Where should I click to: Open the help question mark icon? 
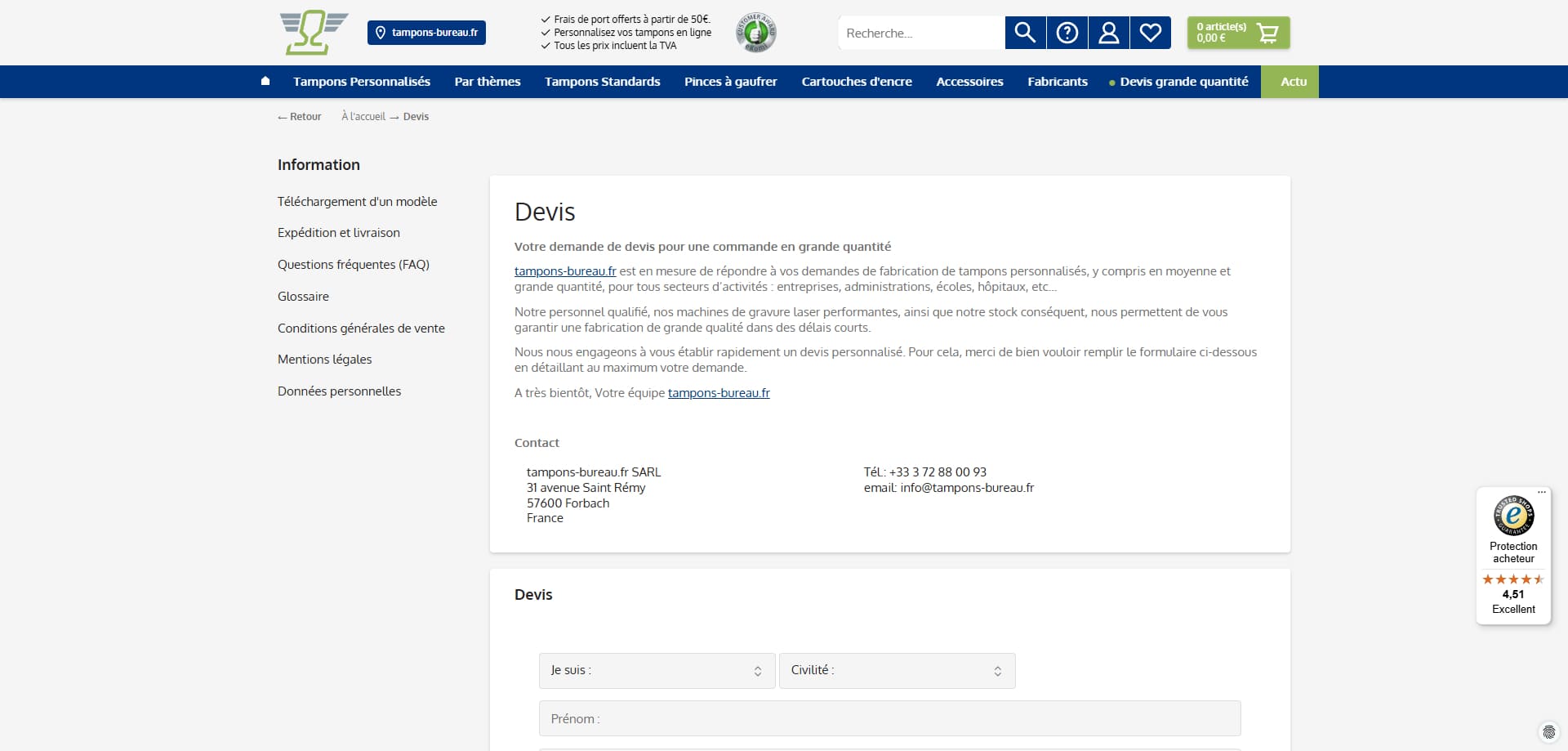pos(1067,33)
